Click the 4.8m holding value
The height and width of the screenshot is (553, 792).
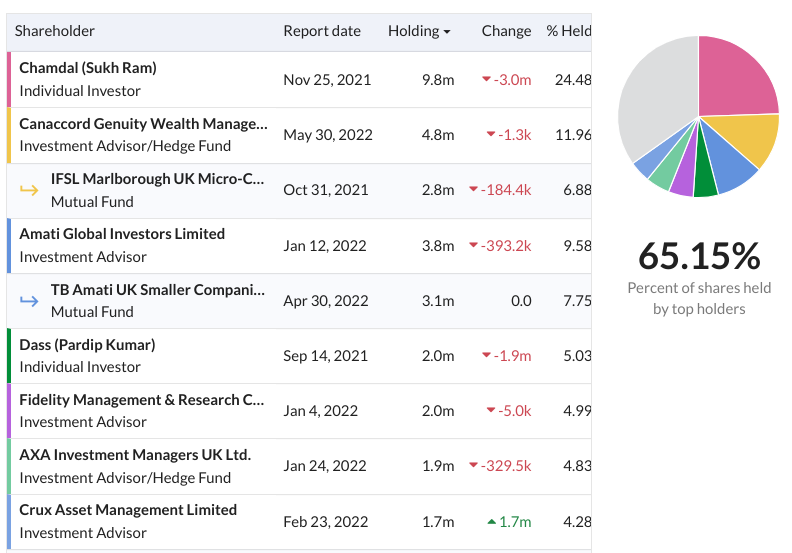coord(438,135)
